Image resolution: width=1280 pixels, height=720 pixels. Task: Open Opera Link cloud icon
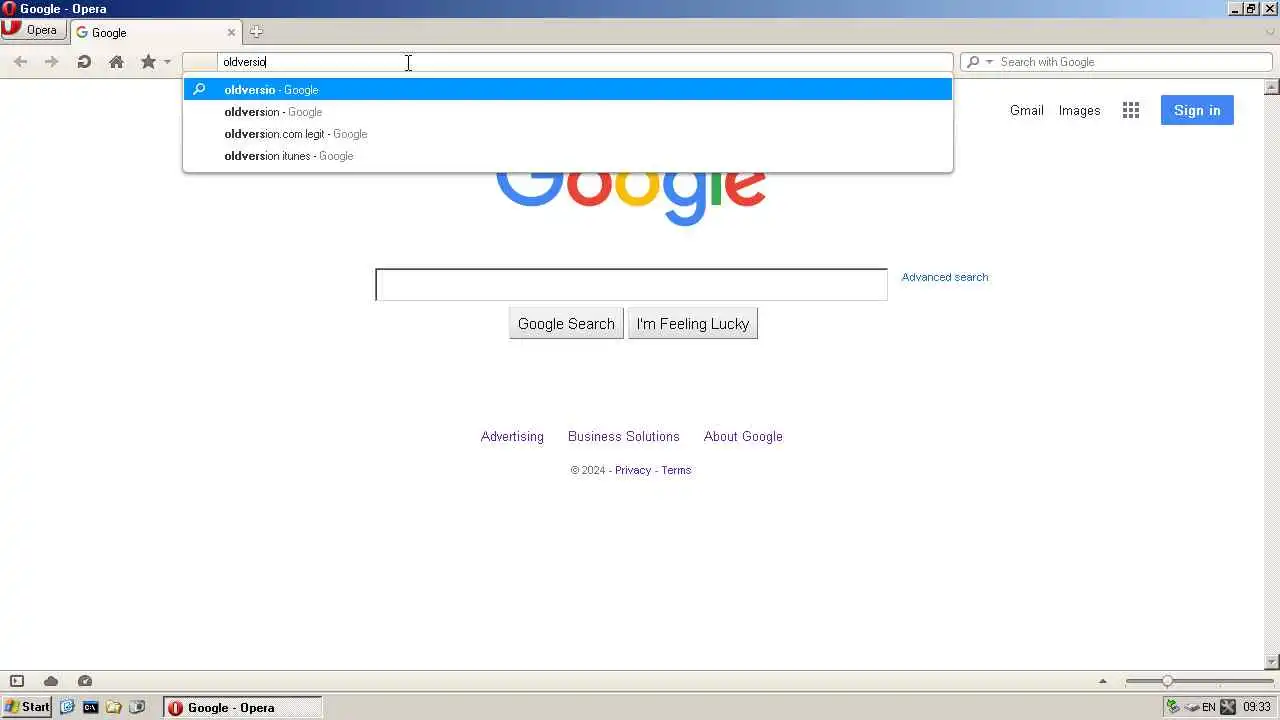[51, 681]
